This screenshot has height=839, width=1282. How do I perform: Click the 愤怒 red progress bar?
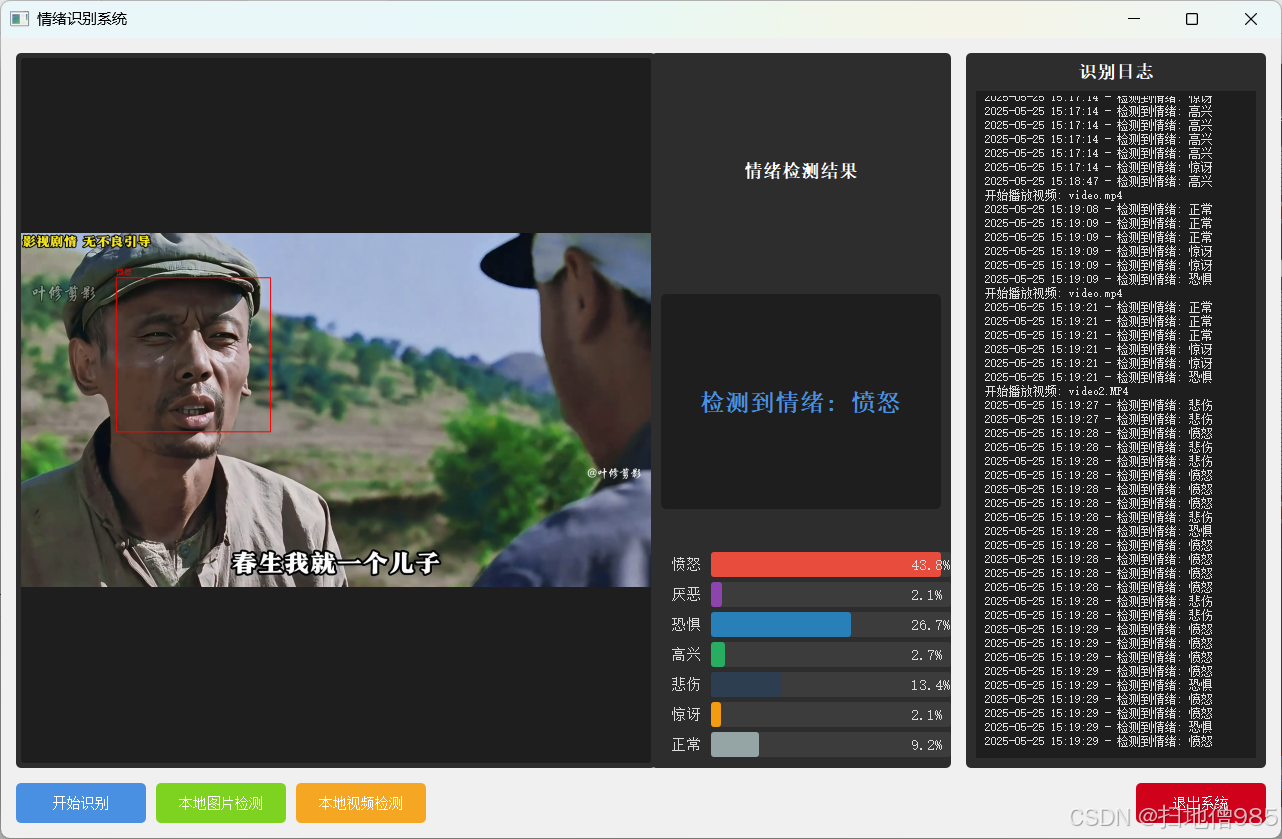pos(830,565)
